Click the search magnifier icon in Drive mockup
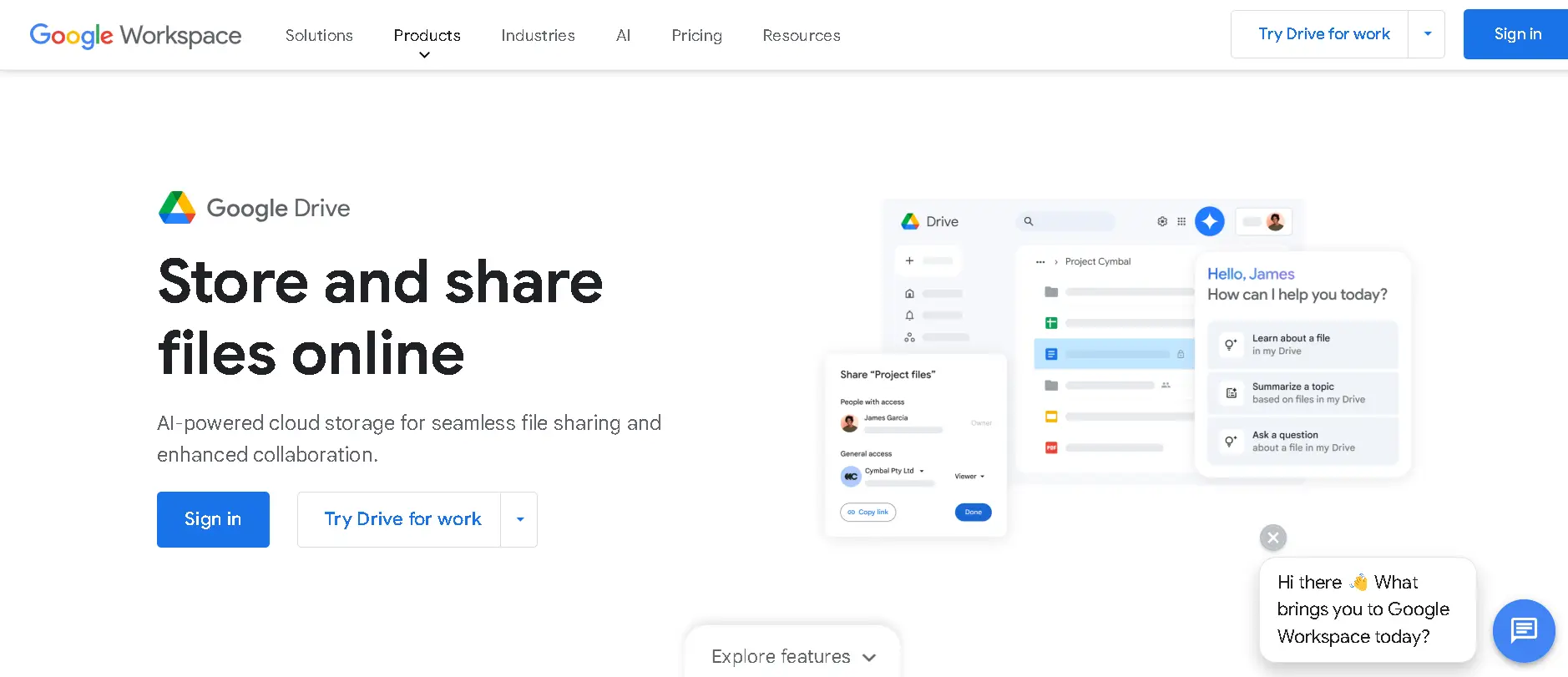 [x=1029, y=221]
